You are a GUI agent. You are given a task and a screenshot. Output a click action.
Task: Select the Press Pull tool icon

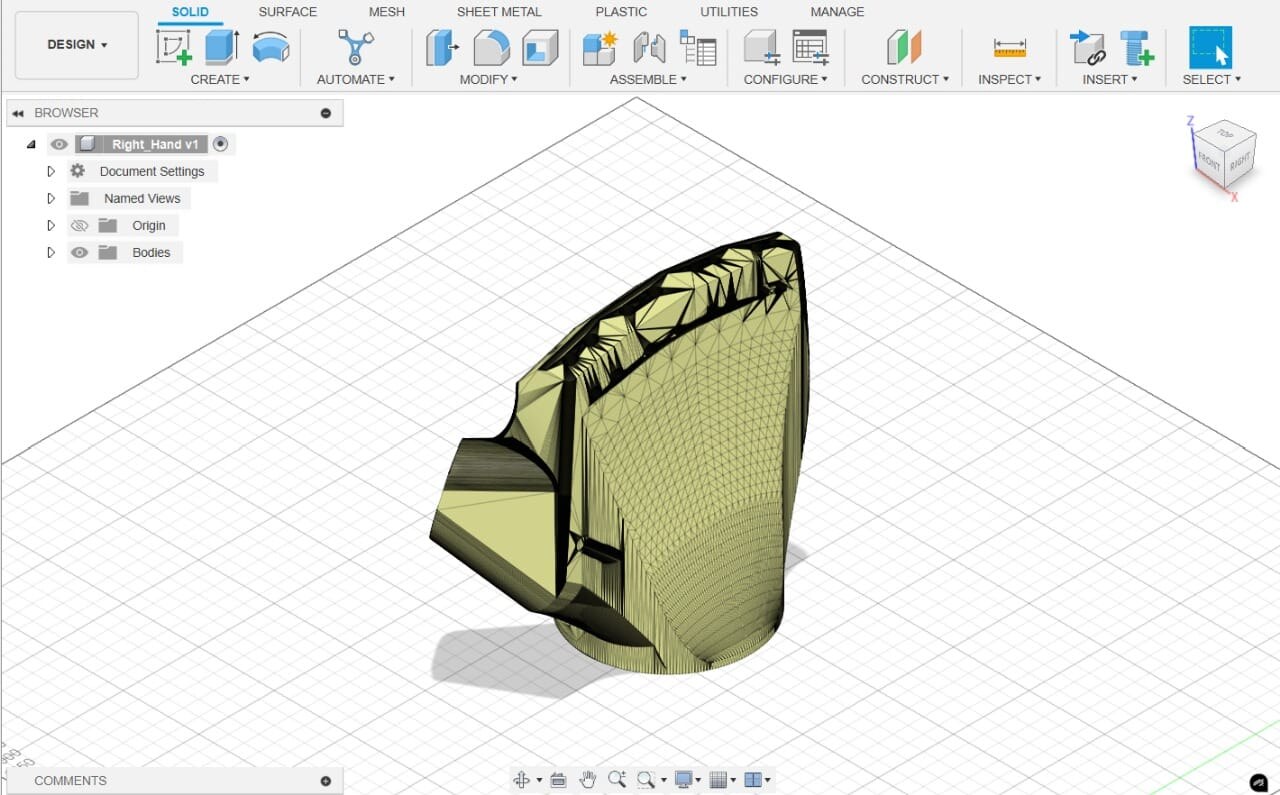coord(442,47)
